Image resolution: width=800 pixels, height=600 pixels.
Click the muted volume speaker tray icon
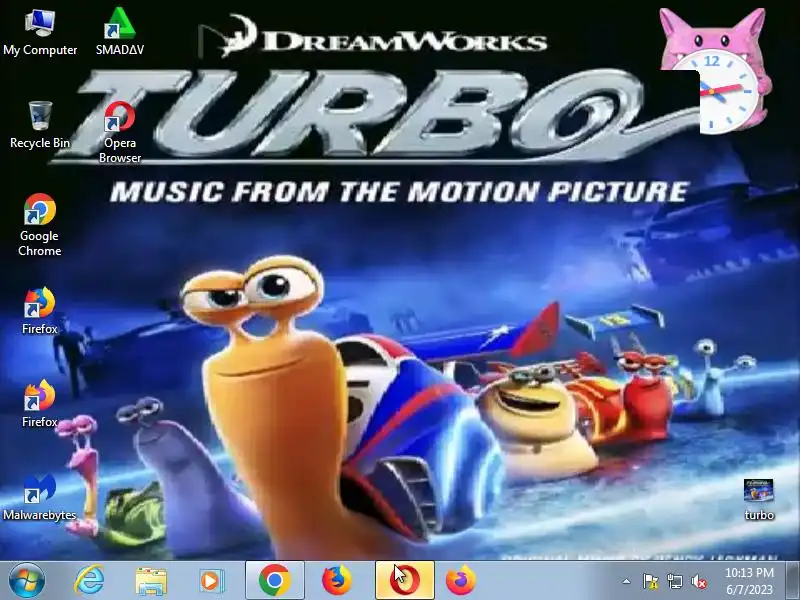(699, 581)
